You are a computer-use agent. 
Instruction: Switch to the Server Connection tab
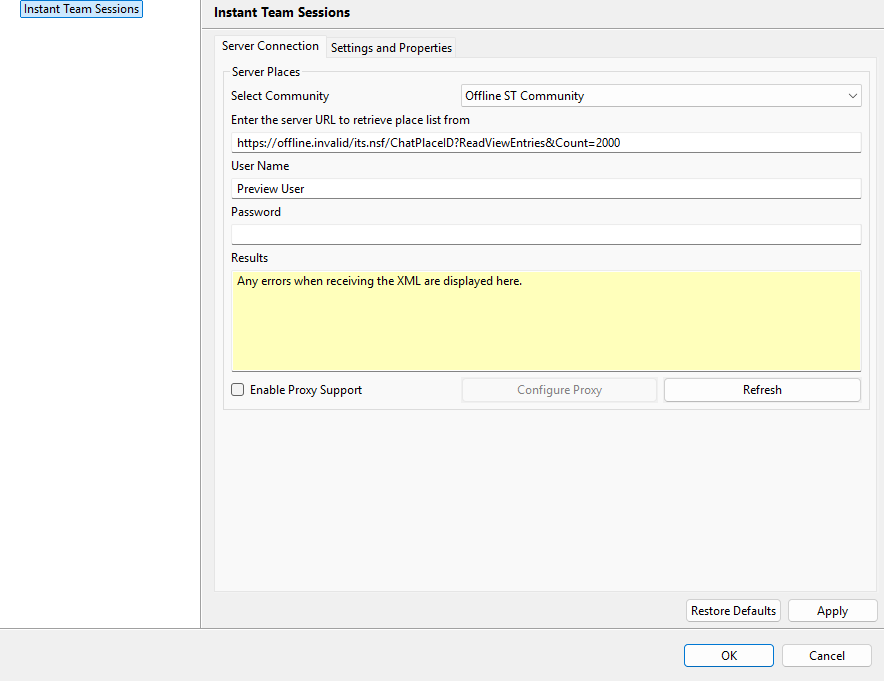point(270,46)
